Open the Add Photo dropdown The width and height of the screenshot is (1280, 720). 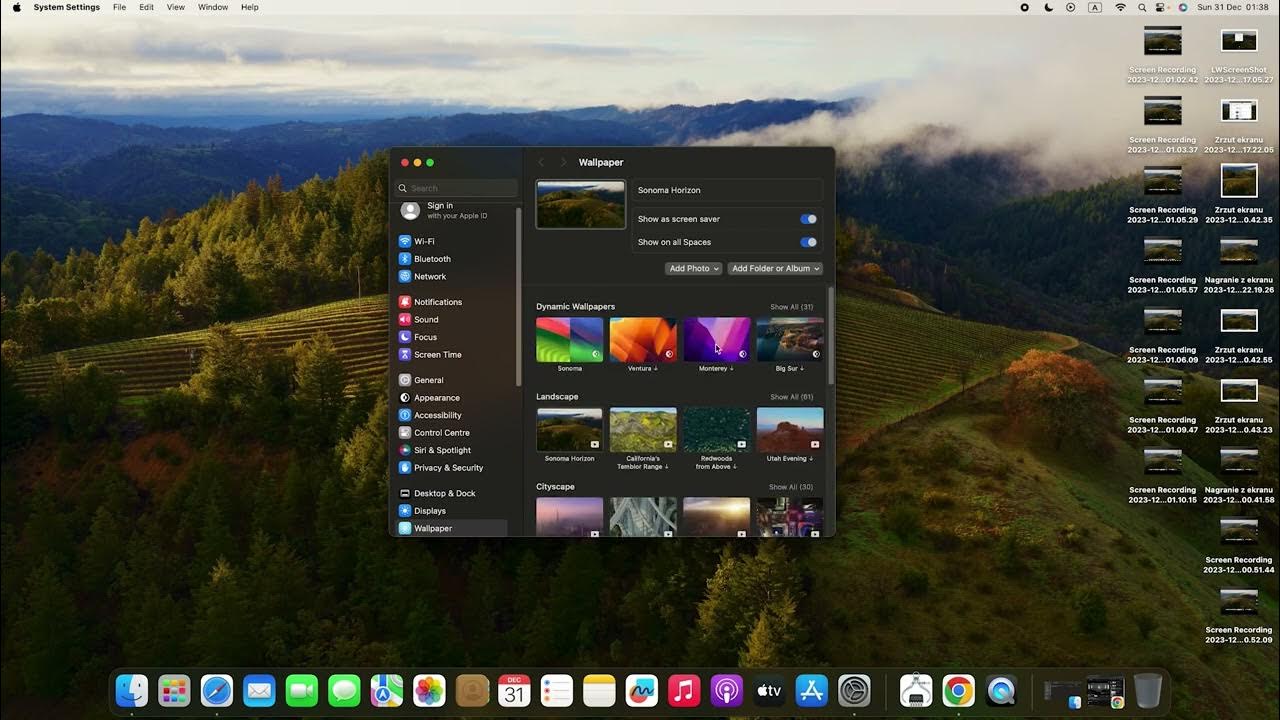tap(693, 268)
